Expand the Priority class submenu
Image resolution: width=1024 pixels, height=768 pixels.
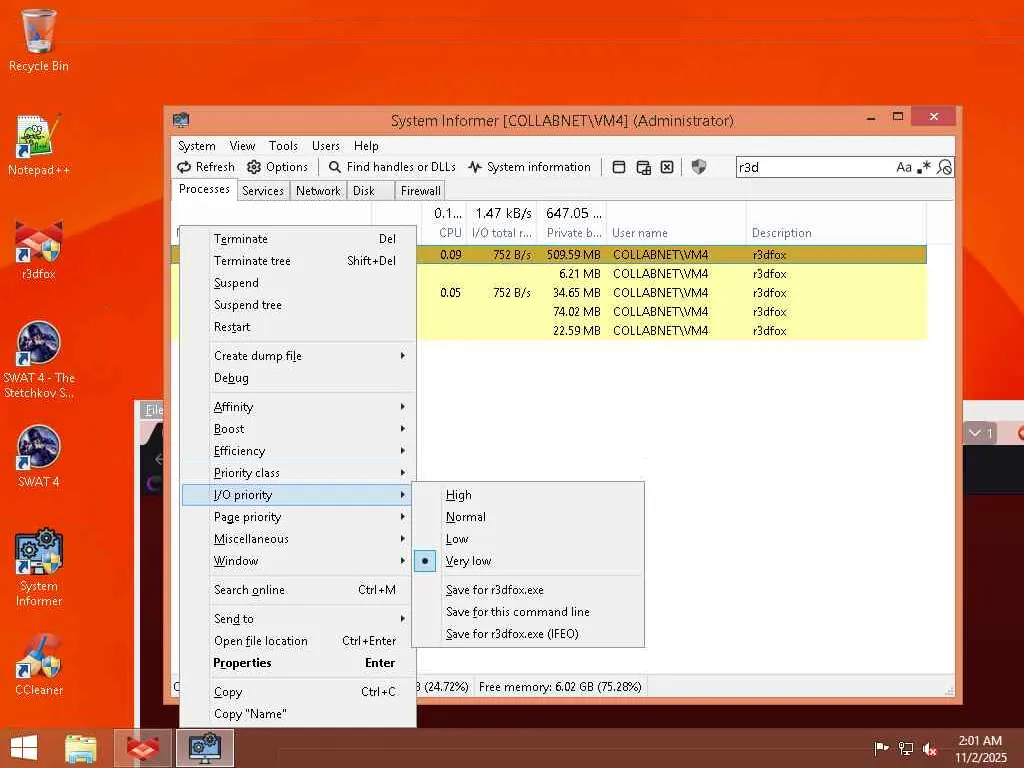click(x=298, y=473)
